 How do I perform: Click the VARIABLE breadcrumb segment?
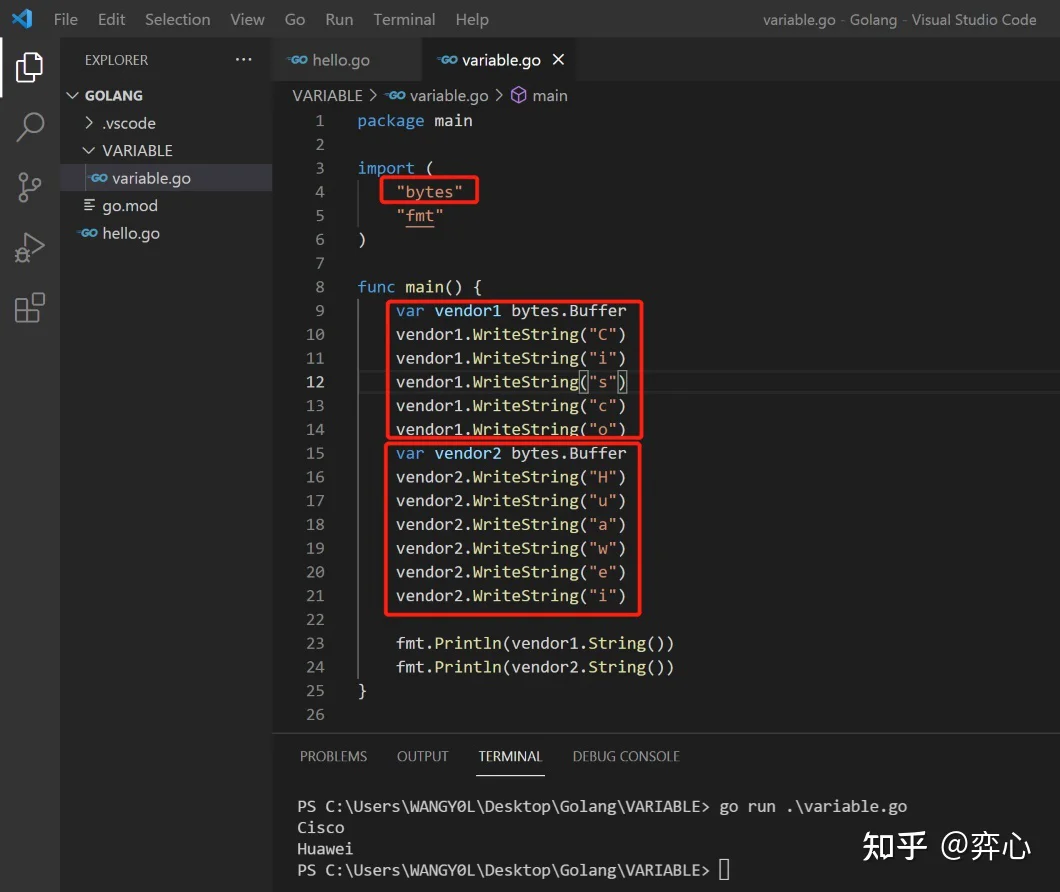pyautogui.click(x=327, y=95)
